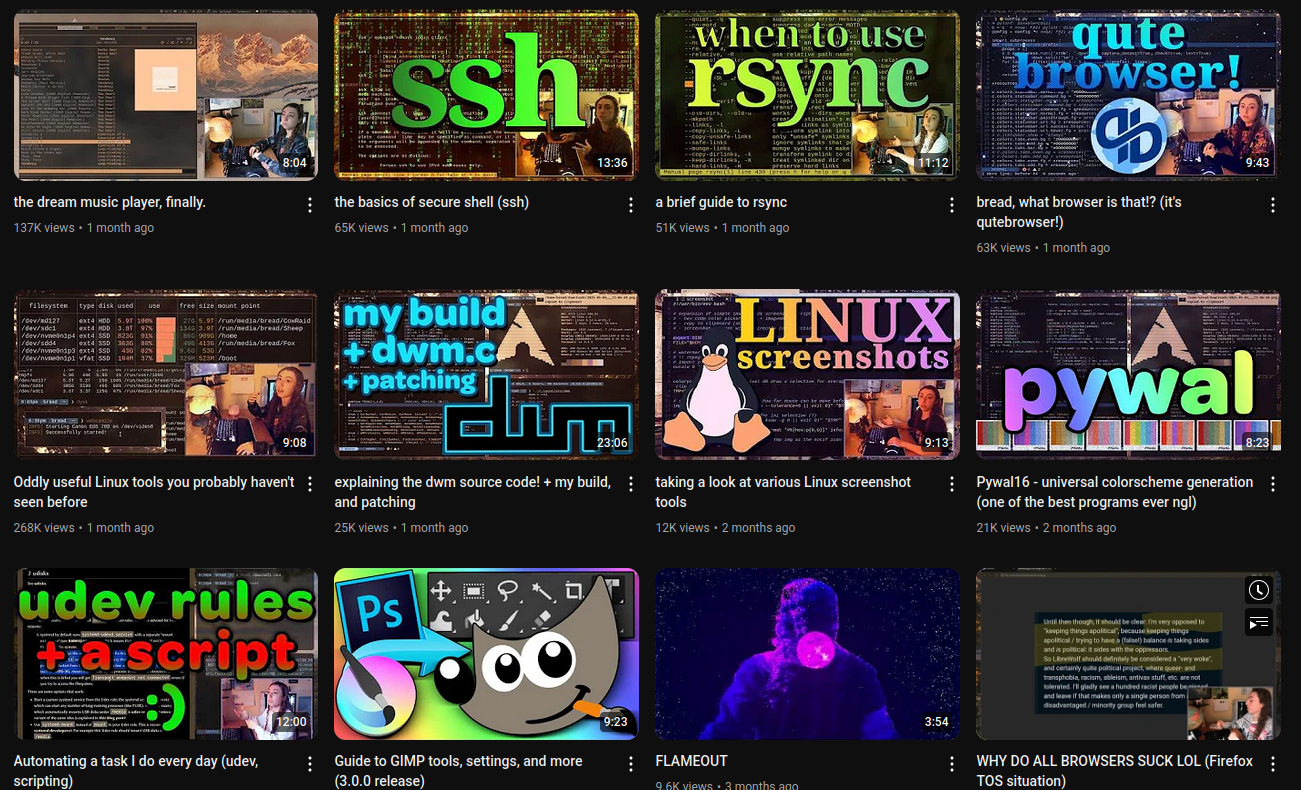The width and height of the screenshot is (1301, 790).
Task: Click '51K views • 1 month ago' text
Action: point(722,228)
